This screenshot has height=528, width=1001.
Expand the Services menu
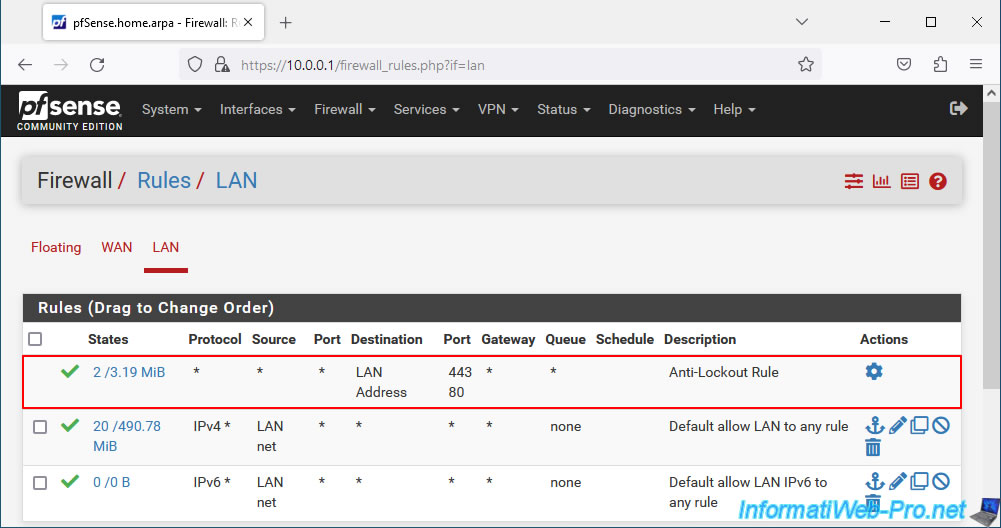(426, 109)
